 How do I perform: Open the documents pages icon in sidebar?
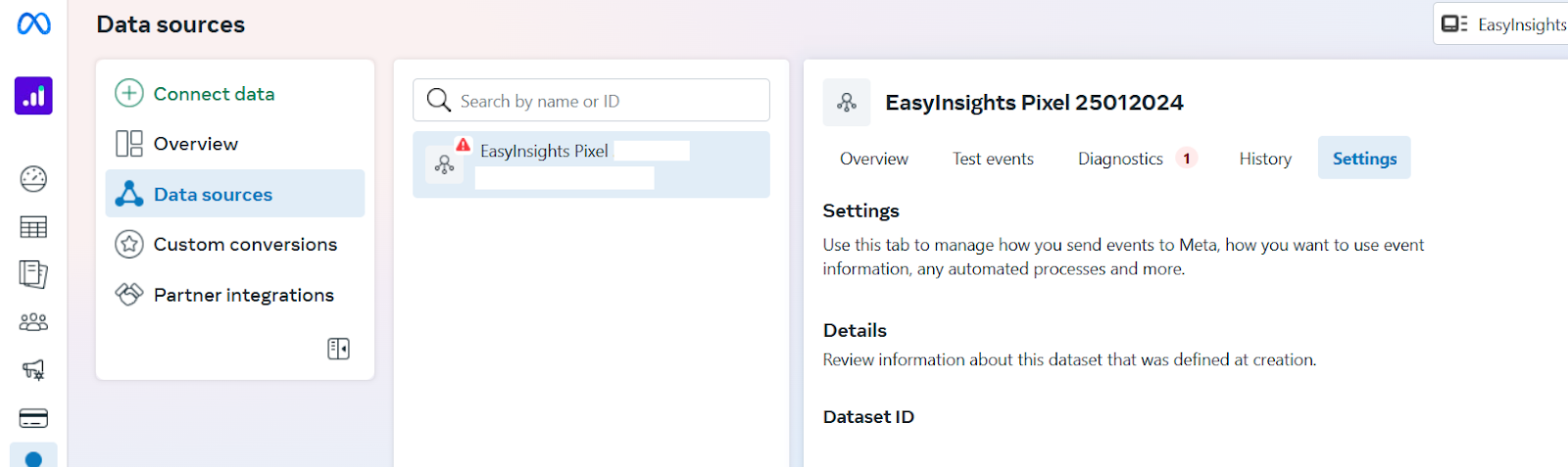click(33, 274)
